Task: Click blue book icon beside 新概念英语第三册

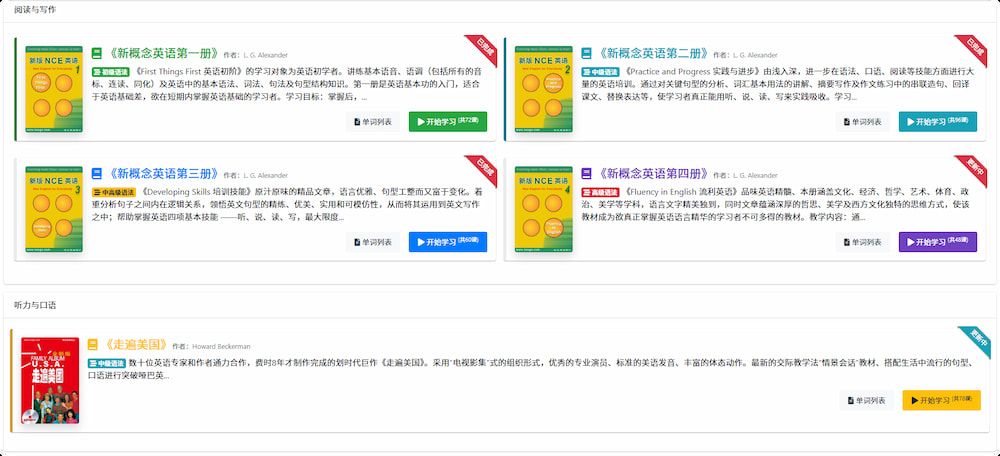Action: [x=97, y=174]
